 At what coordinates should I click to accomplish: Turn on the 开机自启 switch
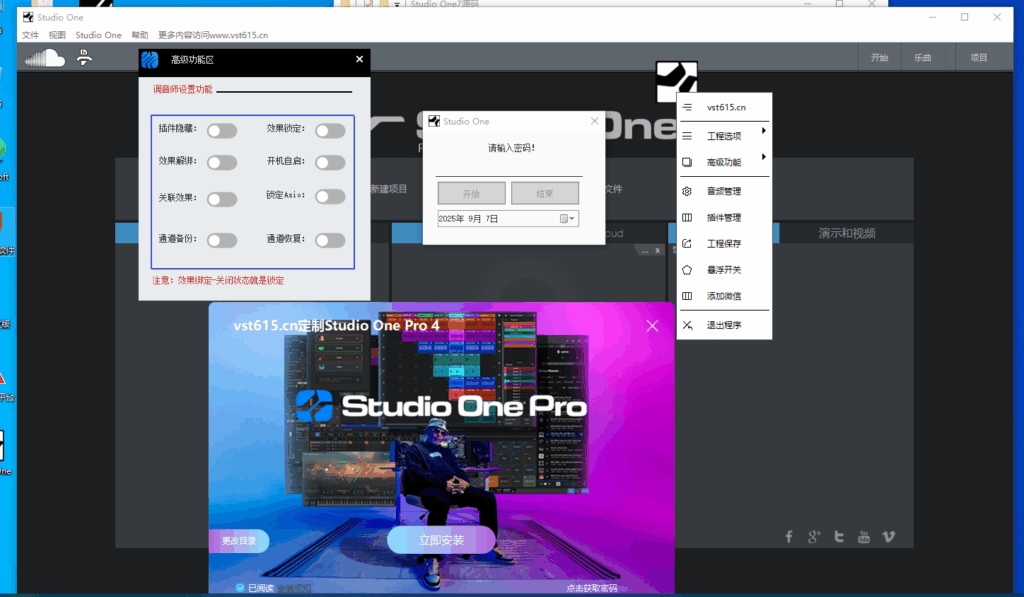330,162
